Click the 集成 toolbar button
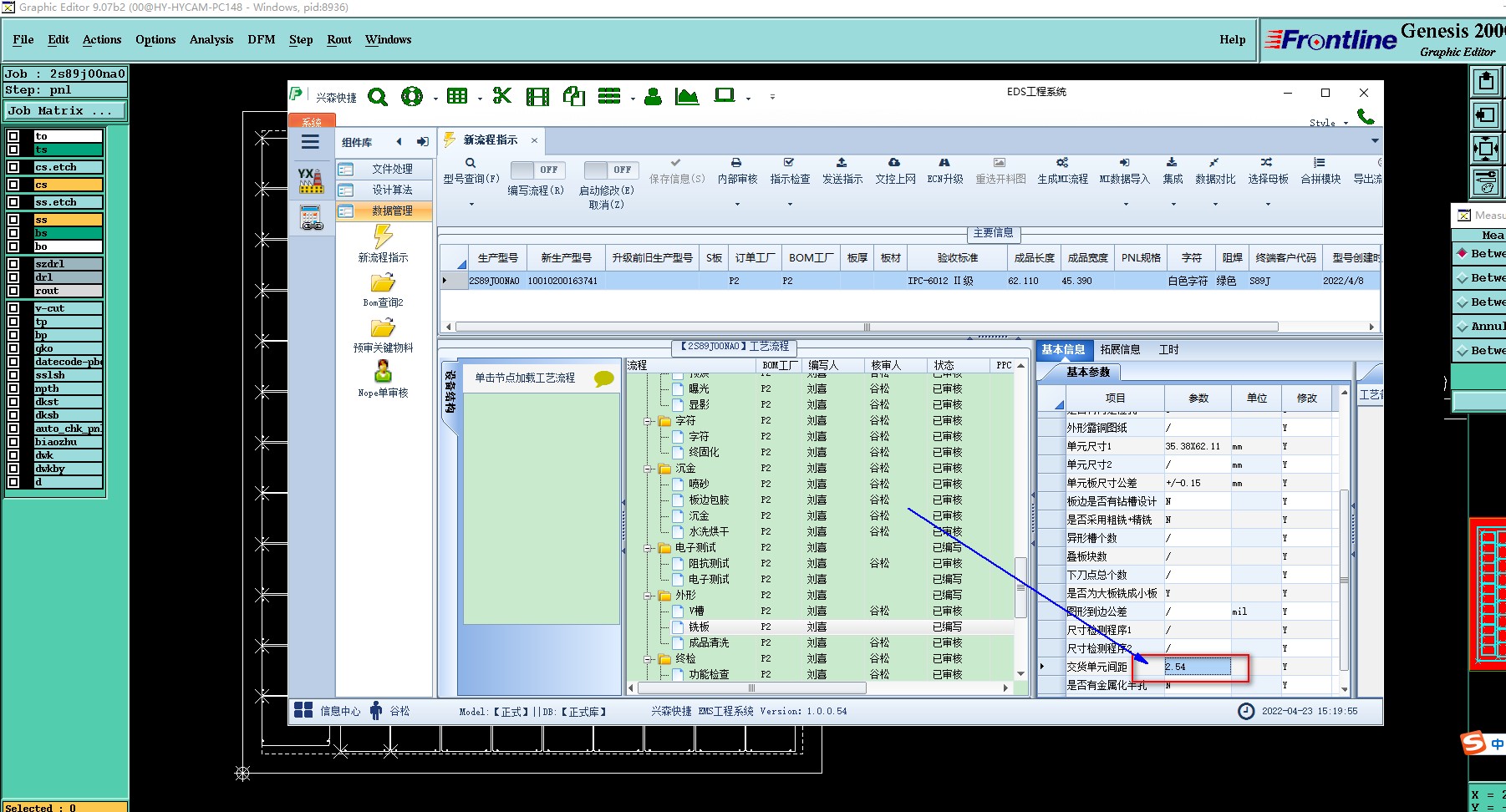Viewport: 1506px width, 812px height. coord(1173,171)
